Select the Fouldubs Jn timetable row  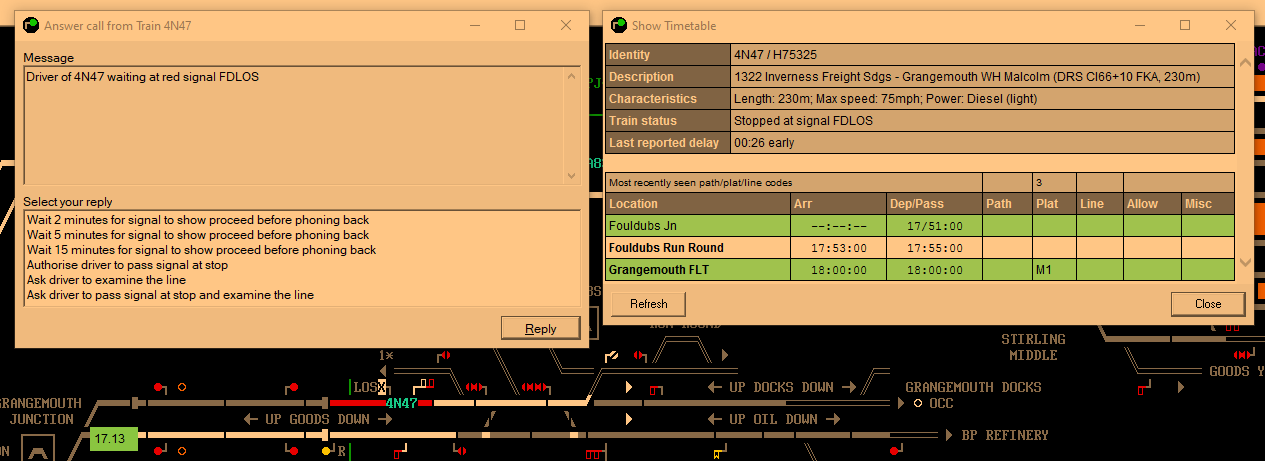point(920,226)
